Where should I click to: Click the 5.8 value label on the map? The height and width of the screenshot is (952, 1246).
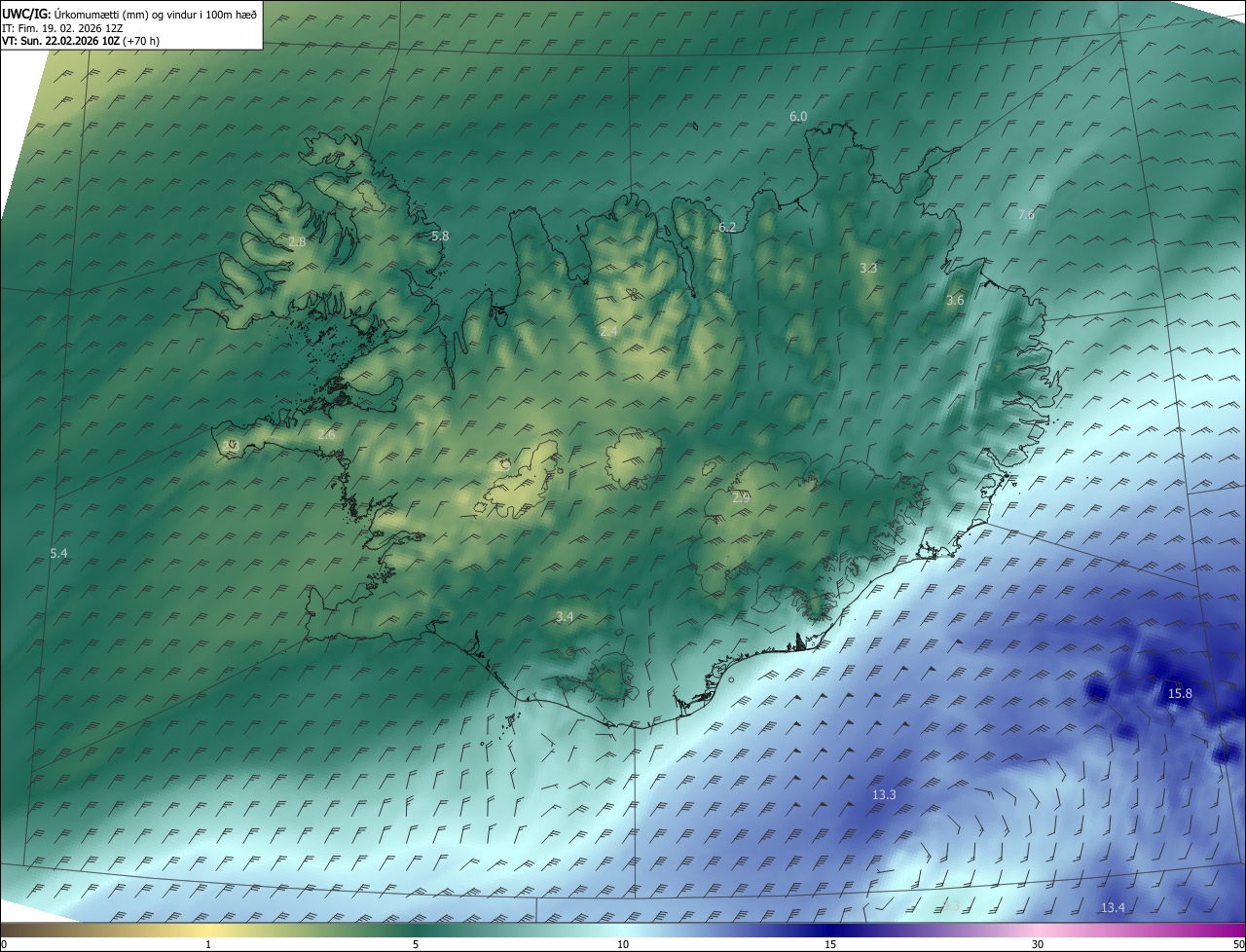point(440,236)
